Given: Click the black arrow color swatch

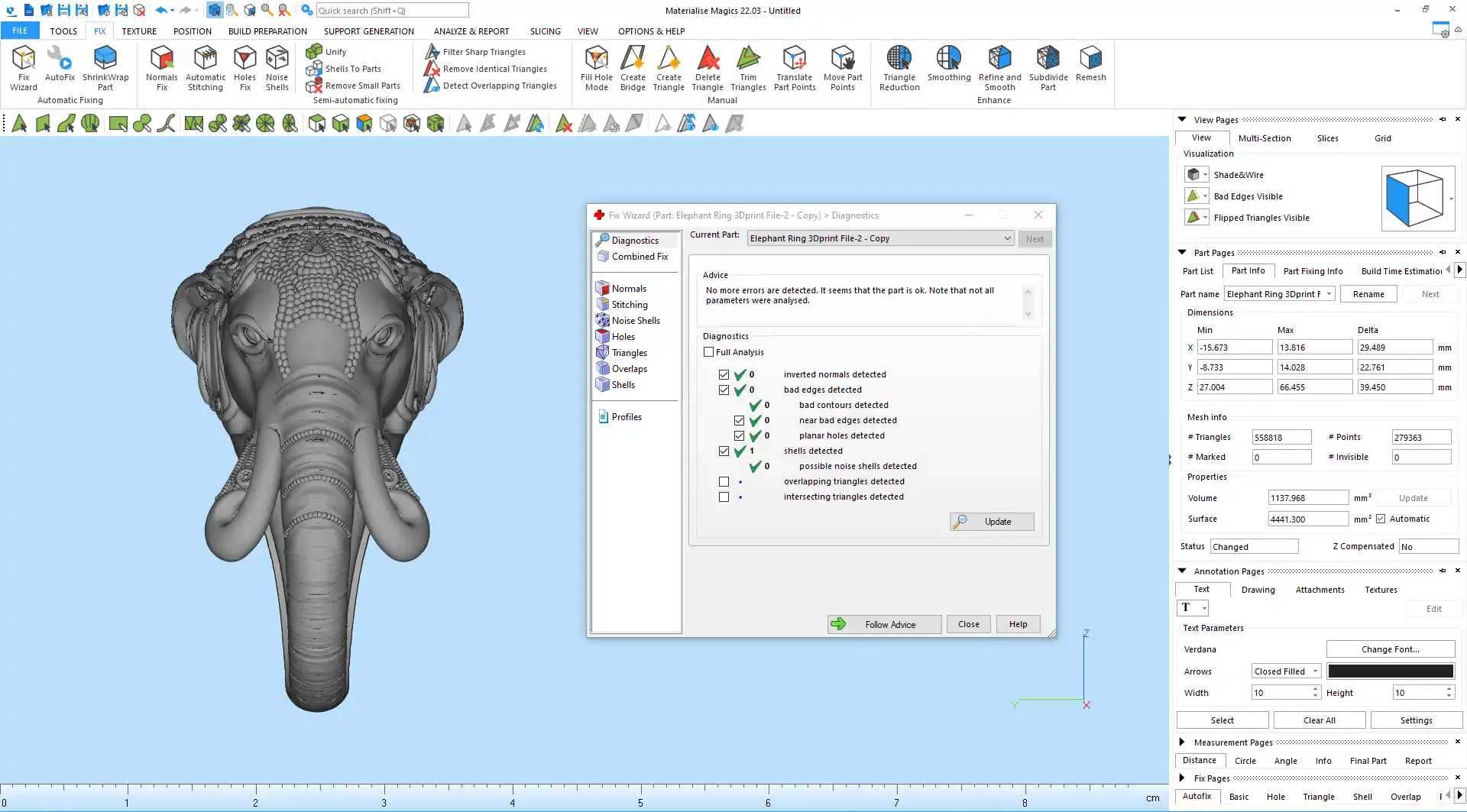Looking at the screenshot, I should [x=1391, y=671].
